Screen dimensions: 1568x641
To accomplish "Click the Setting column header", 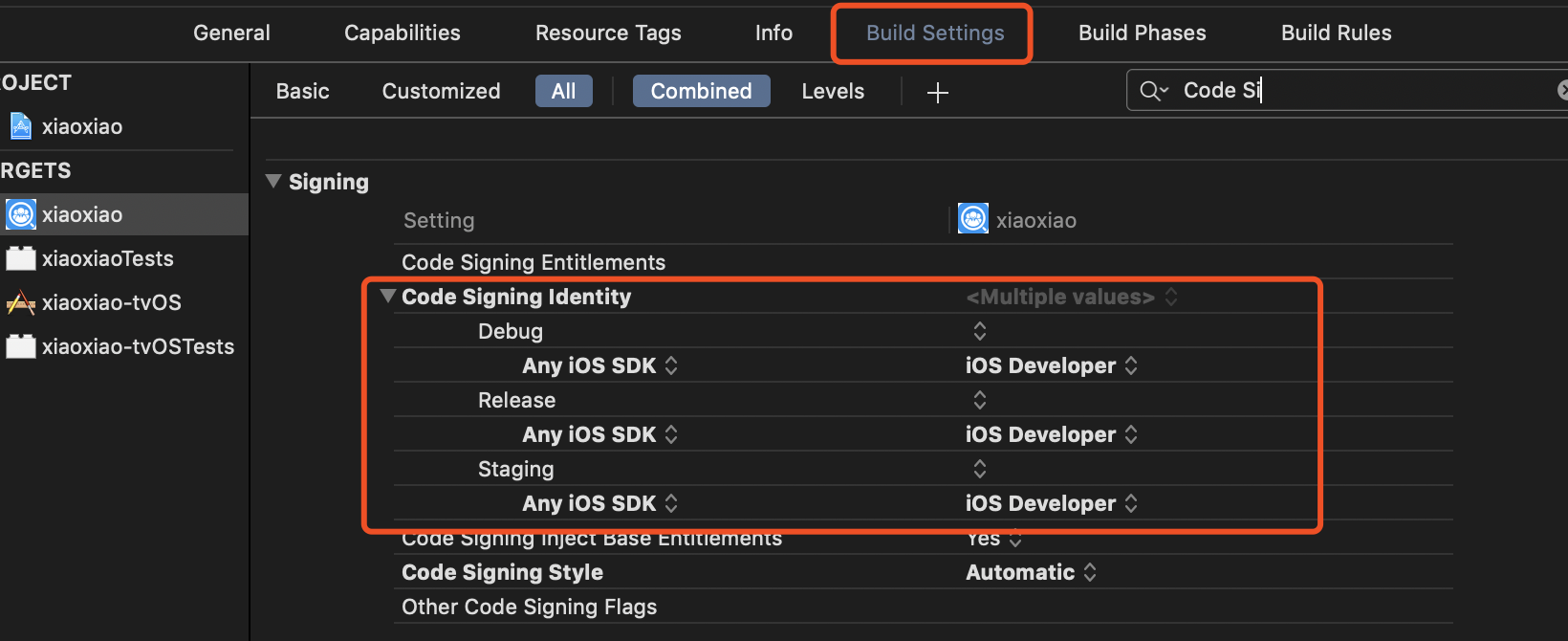I will pyautogui.click(x=439, y=220).
